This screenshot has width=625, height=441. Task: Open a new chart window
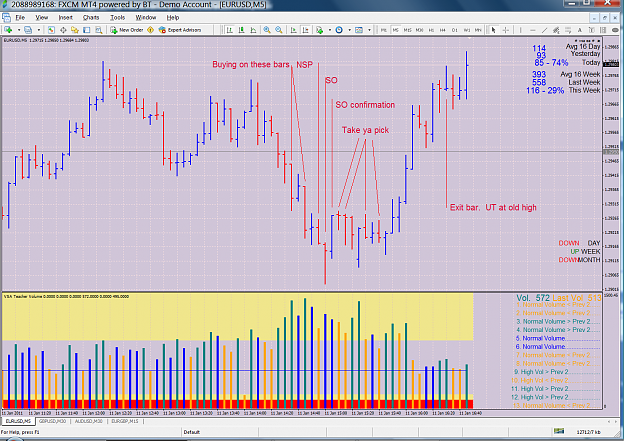point(8,30)
